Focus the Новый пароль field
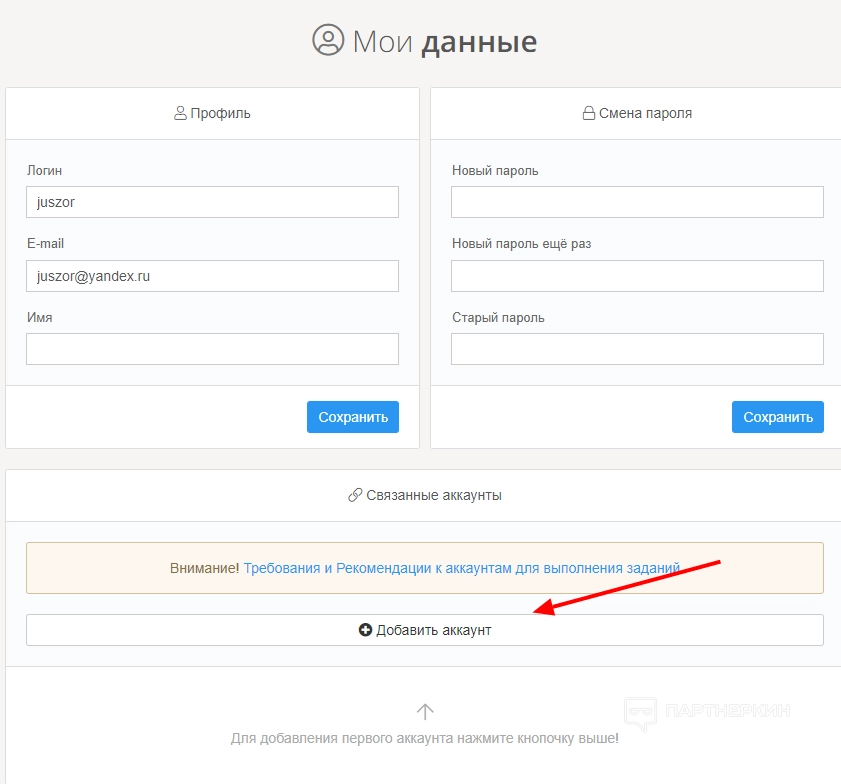 point(637,202)
